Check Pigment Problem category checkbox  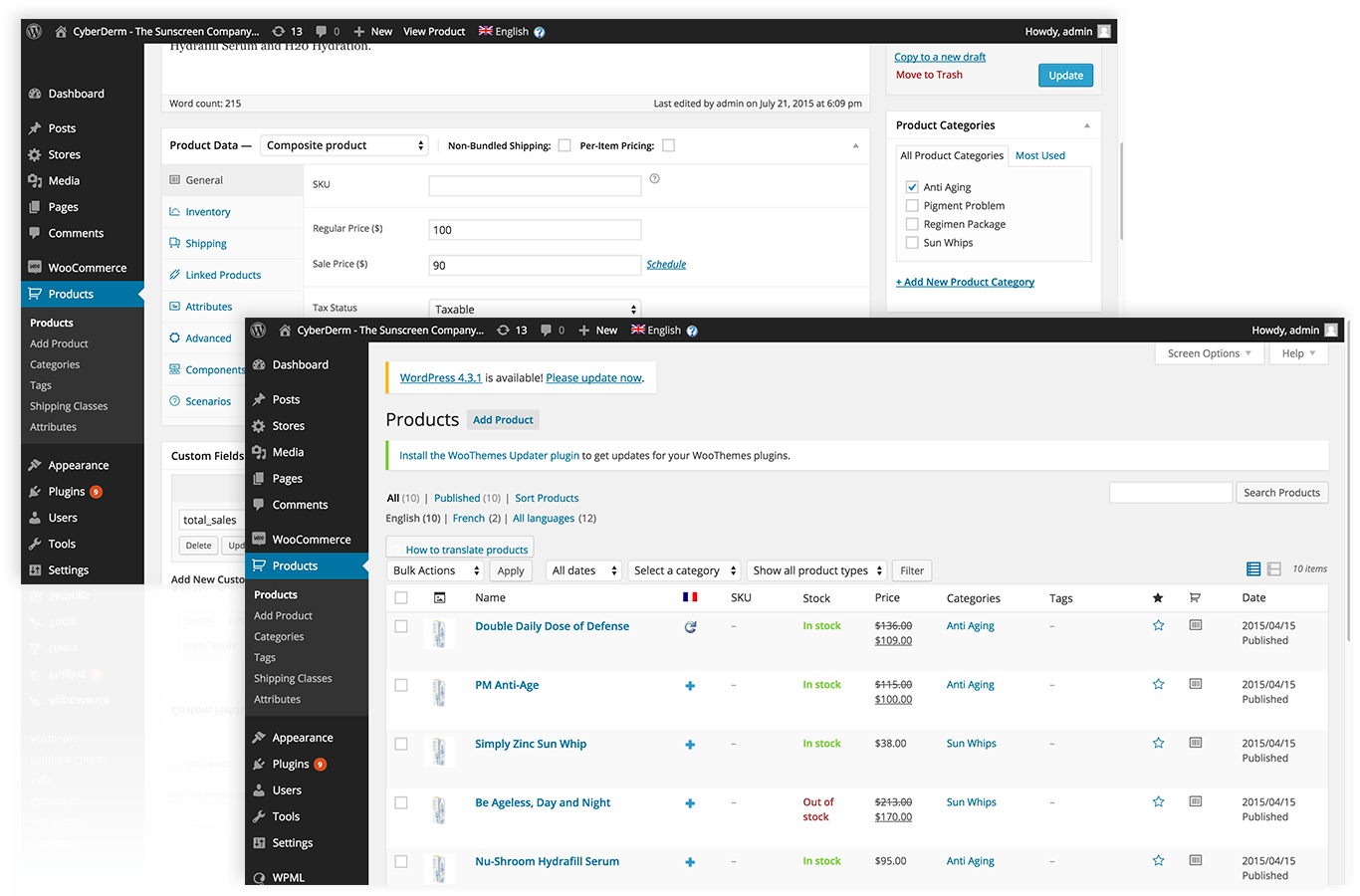point(912,206)
